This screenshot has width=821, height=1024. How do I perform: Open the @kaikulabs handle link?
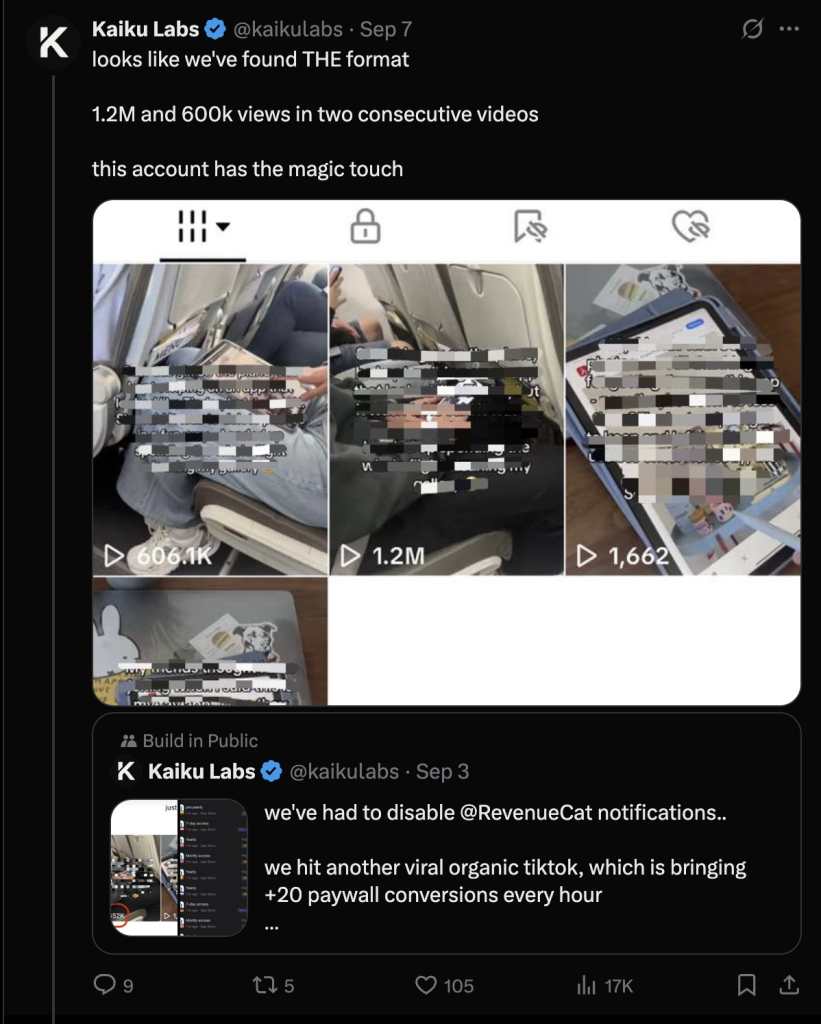288,30
